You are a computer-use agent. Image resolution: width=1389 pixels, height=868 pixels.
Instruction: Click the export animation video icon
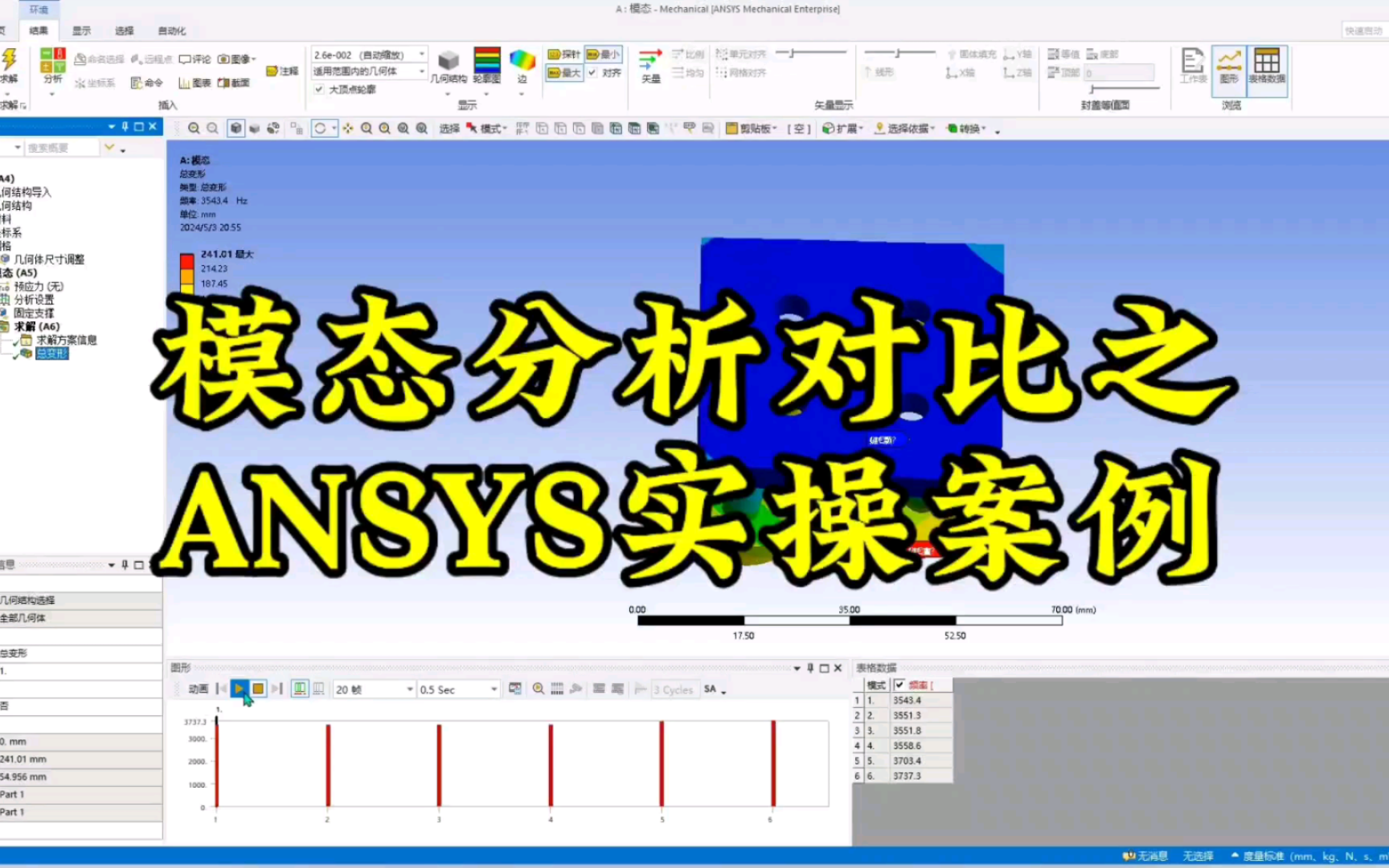[x=515, y=689]
